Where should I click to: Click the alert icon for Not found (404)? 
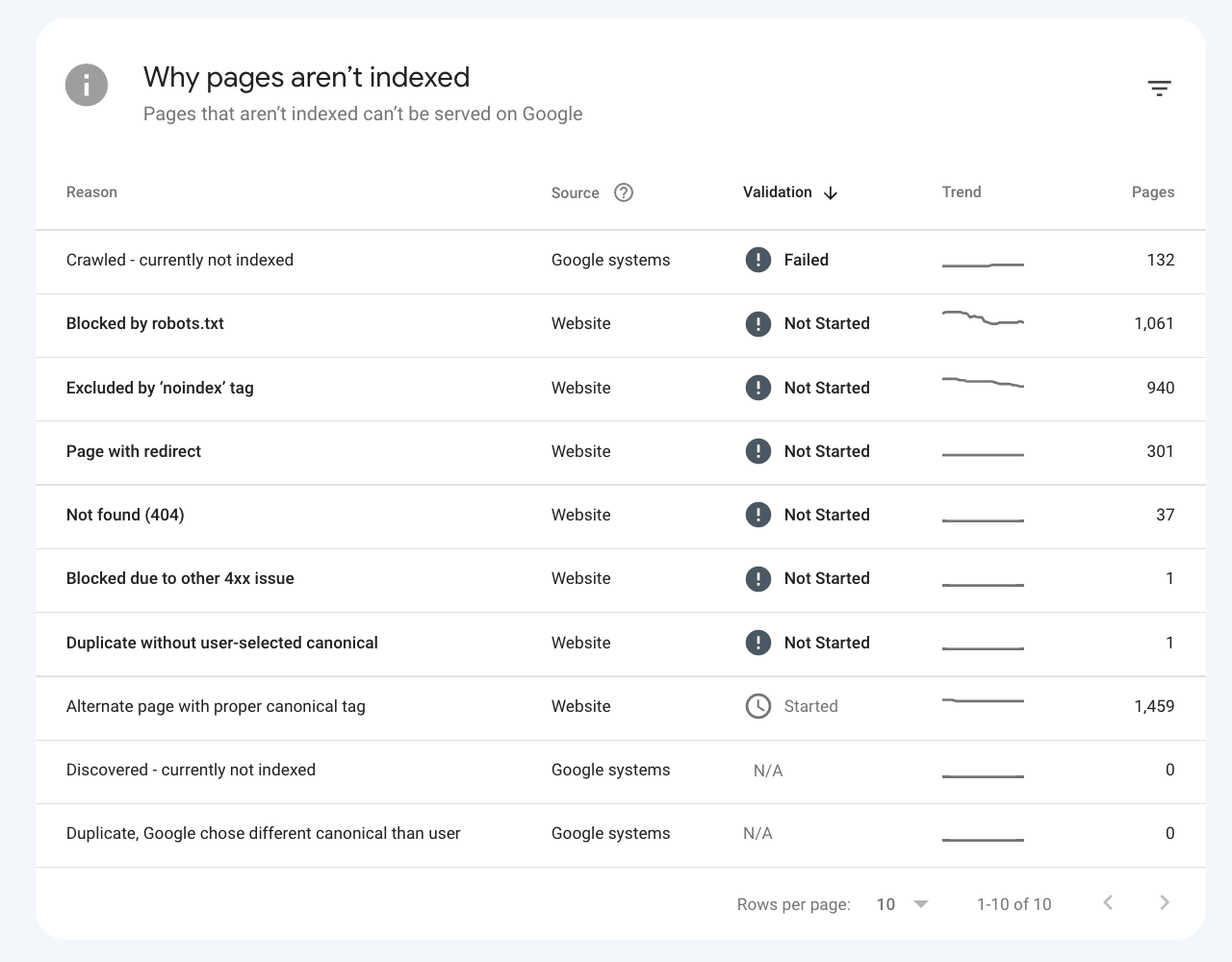(758, 515)
